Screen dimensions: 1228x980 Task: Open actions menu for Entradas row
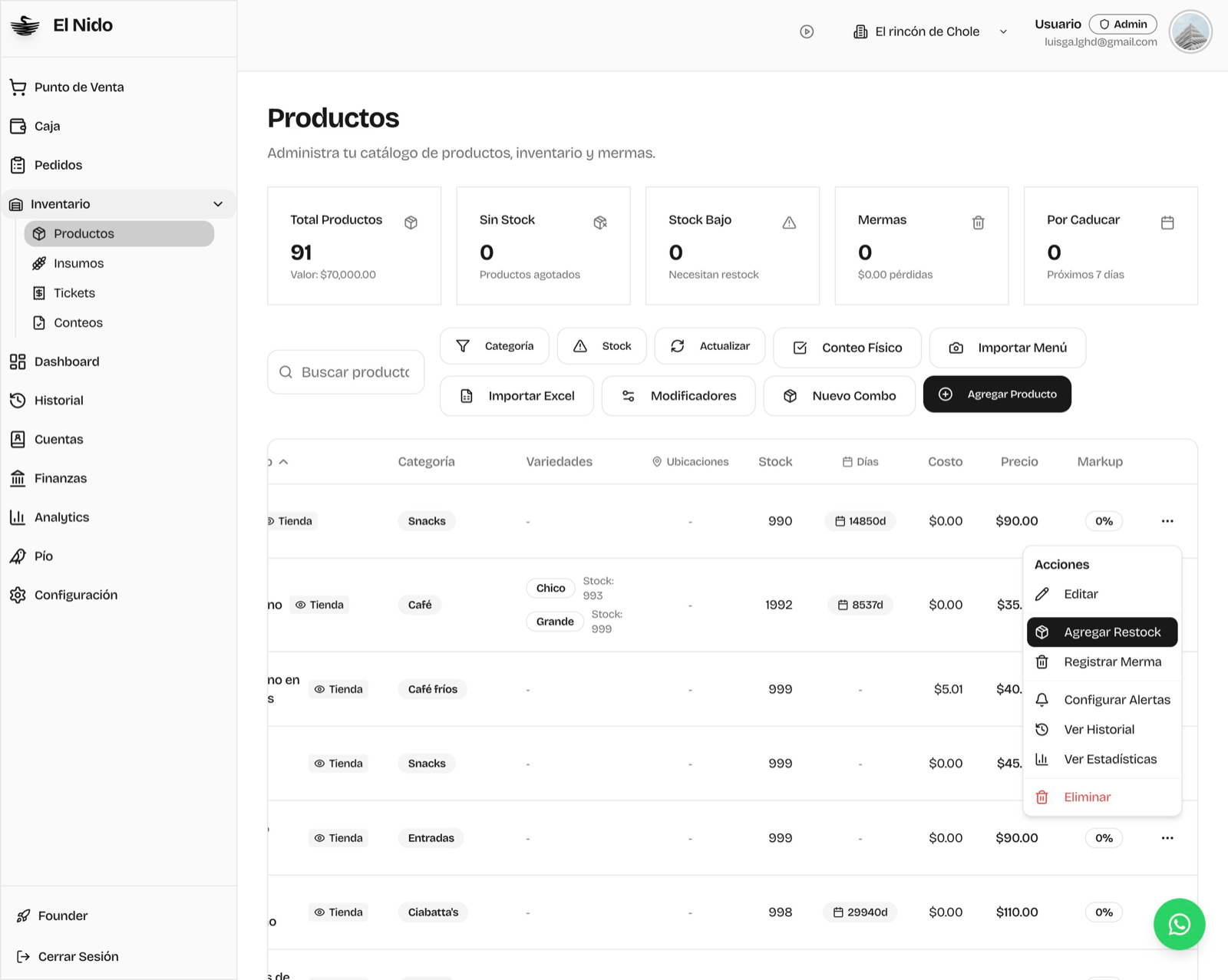[1167, 838]
